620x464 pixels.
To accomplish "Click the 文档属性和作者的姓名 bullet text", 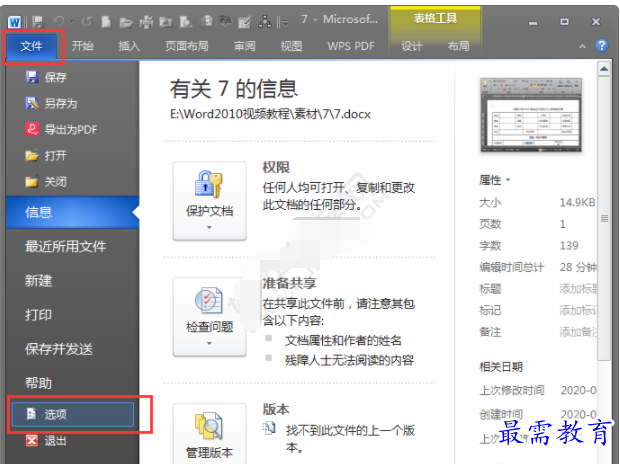I will click(343, 341).
